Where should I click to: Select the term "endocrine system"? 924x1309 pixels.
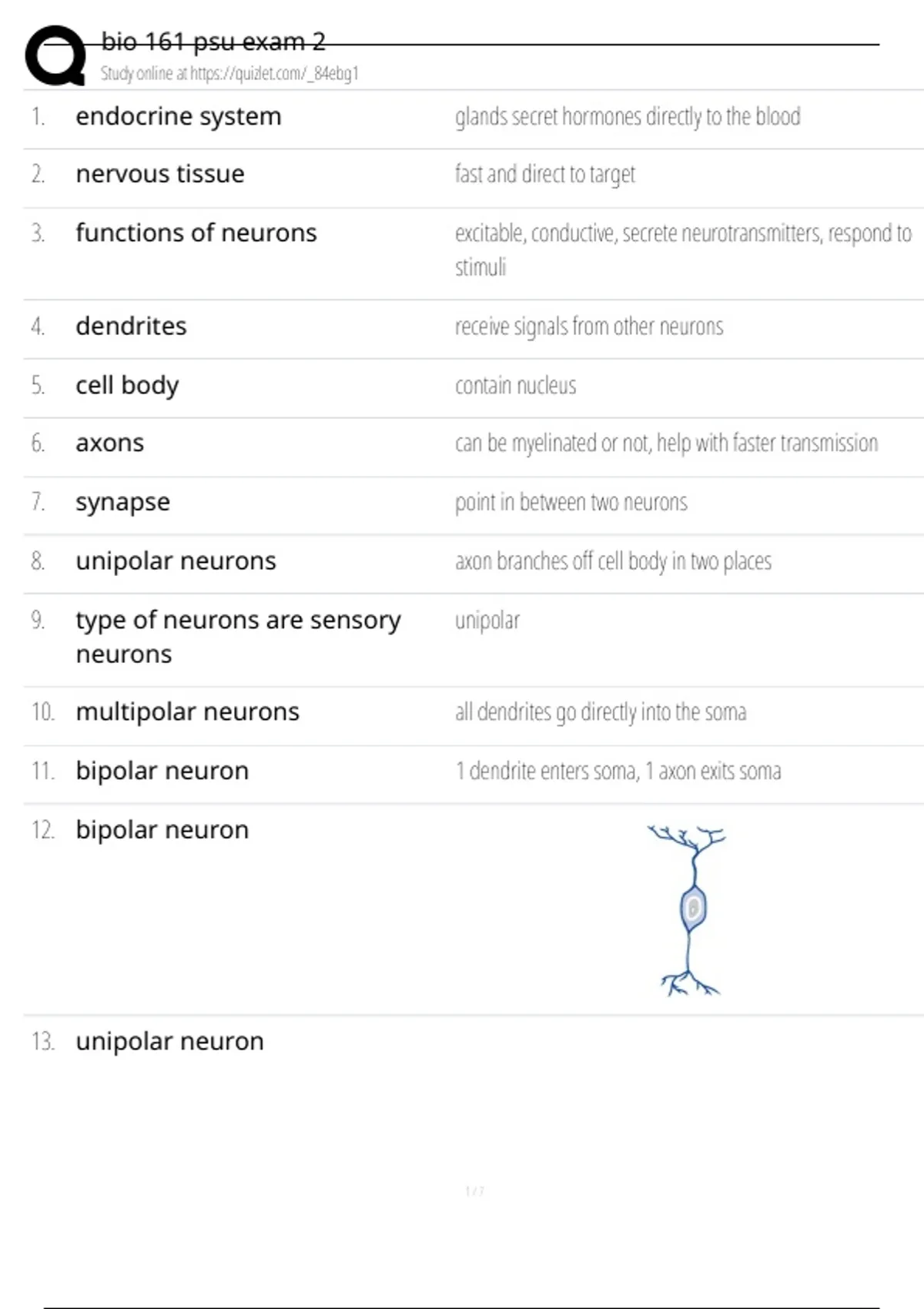click(179, 117)
